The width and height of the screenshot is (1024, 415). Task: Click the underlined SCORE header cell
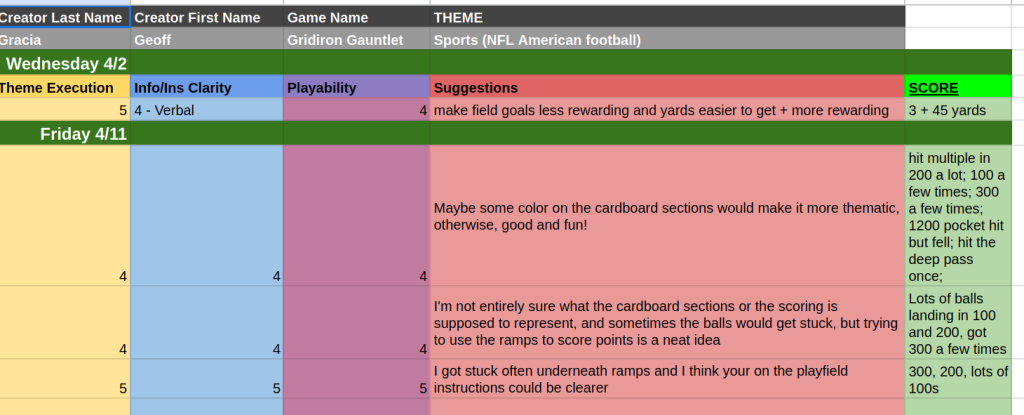957,87
